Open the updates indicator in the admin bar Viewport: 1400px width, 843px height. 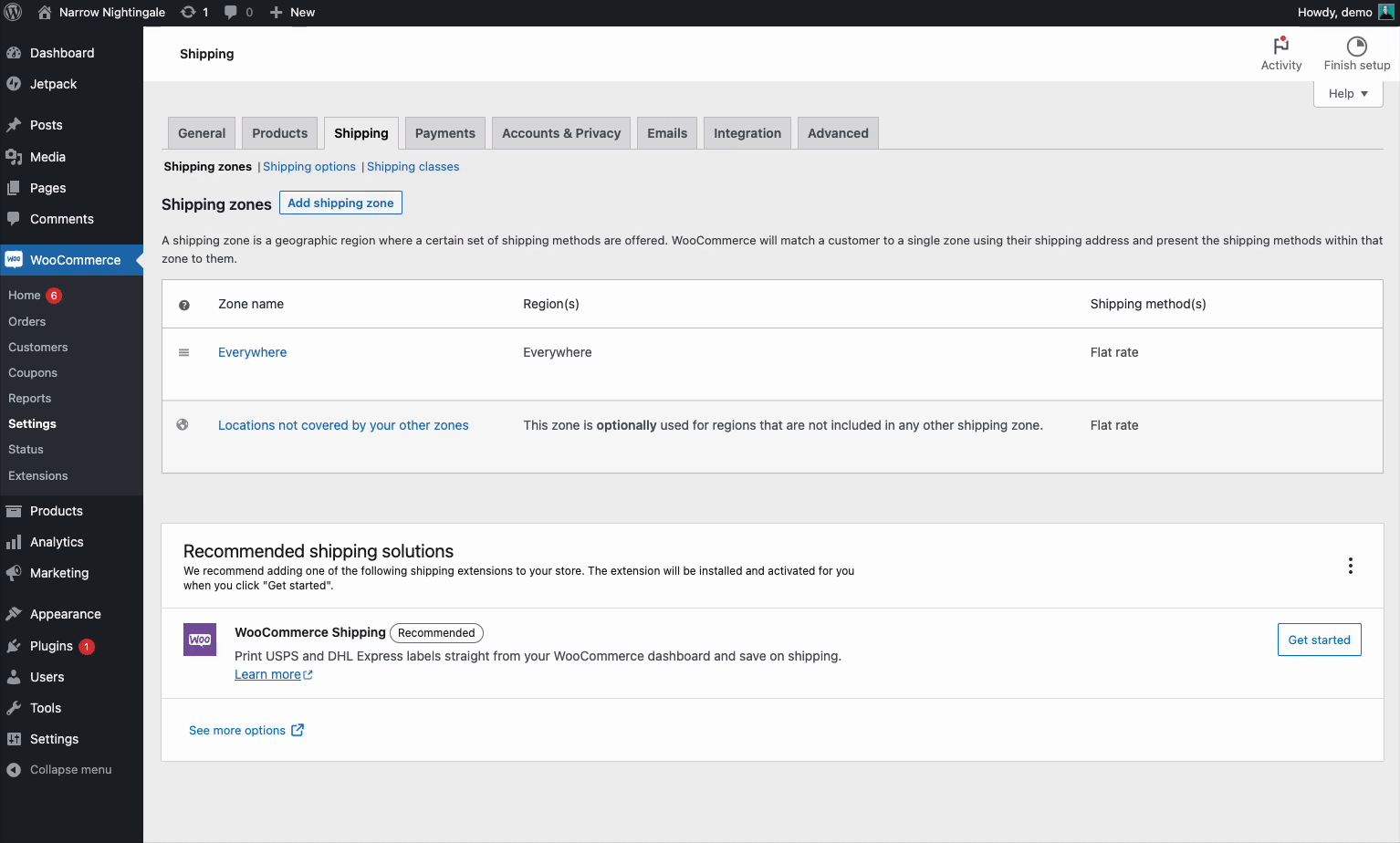[x=194, y=12]
